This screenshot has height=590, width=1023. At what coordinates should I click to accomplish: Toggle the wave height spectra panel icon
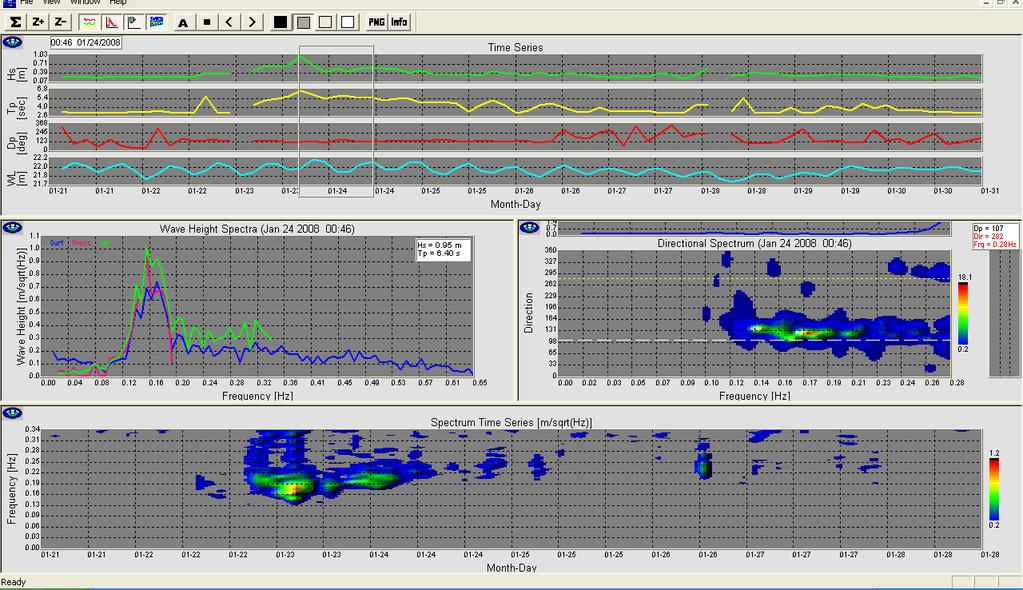(112, 22)
